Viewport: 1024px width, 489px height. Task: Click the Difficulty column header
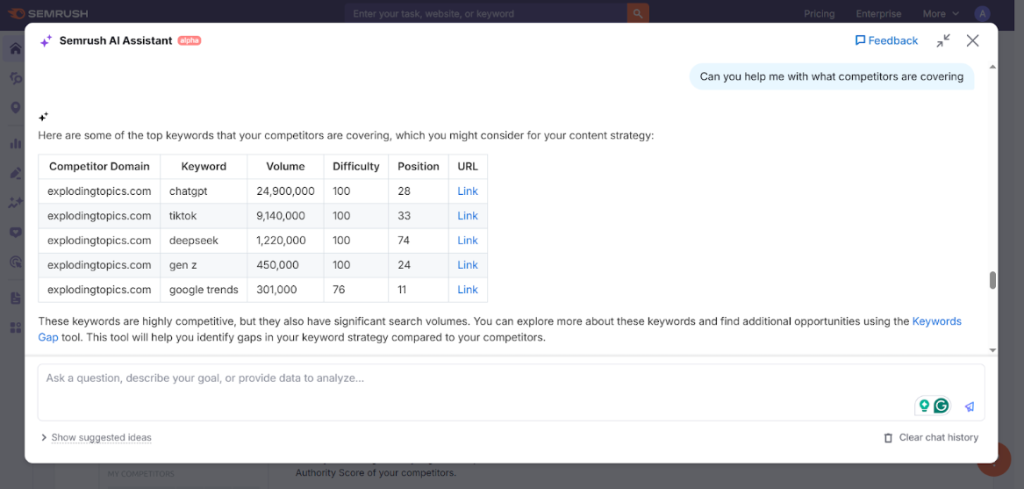click(356, 166)
